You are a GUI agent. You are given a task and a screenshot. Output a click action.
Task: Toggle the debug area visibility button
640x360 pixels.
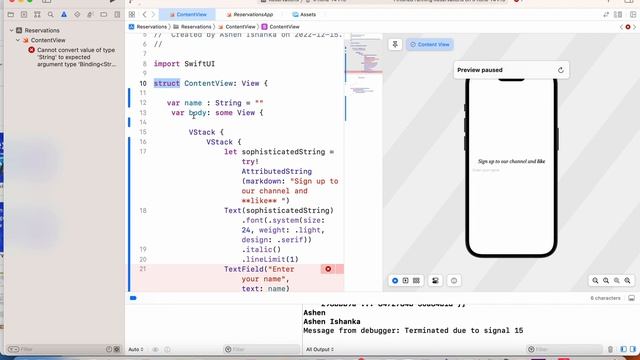pos(631,298)
